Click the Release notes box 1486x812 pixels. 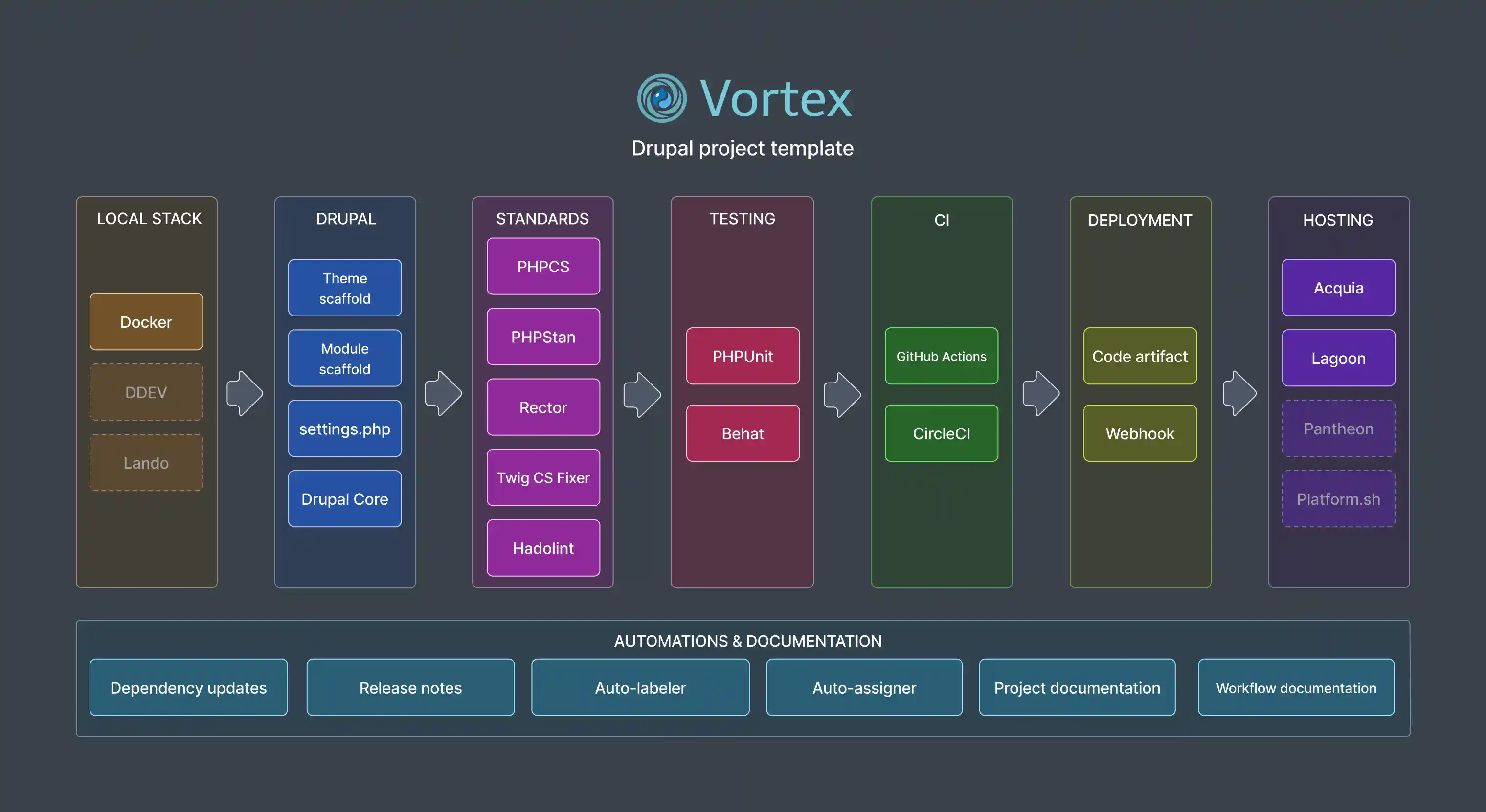411,687
